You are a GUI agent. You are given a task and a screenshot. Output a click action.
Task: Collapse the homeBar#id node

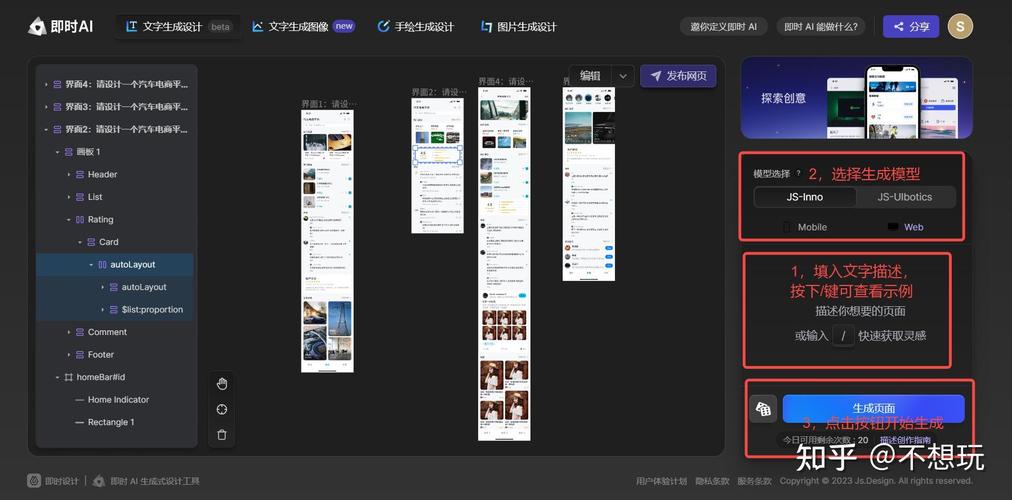point(57,377)
